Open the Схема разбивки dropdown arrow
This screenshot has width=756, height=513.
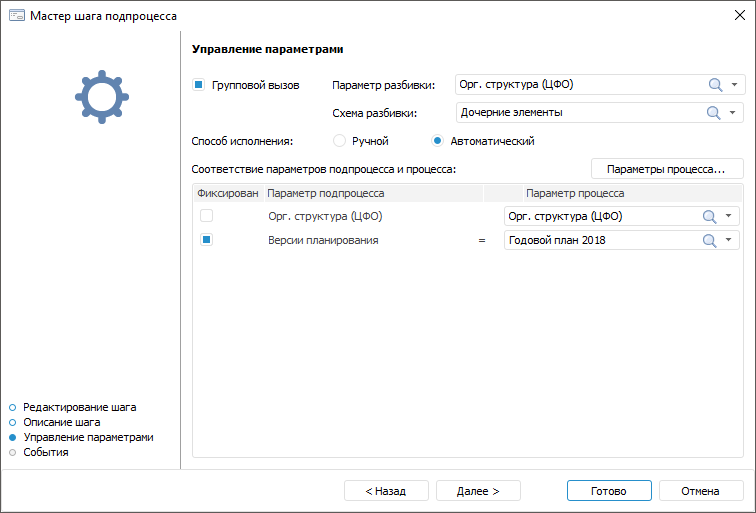point(735,113)
